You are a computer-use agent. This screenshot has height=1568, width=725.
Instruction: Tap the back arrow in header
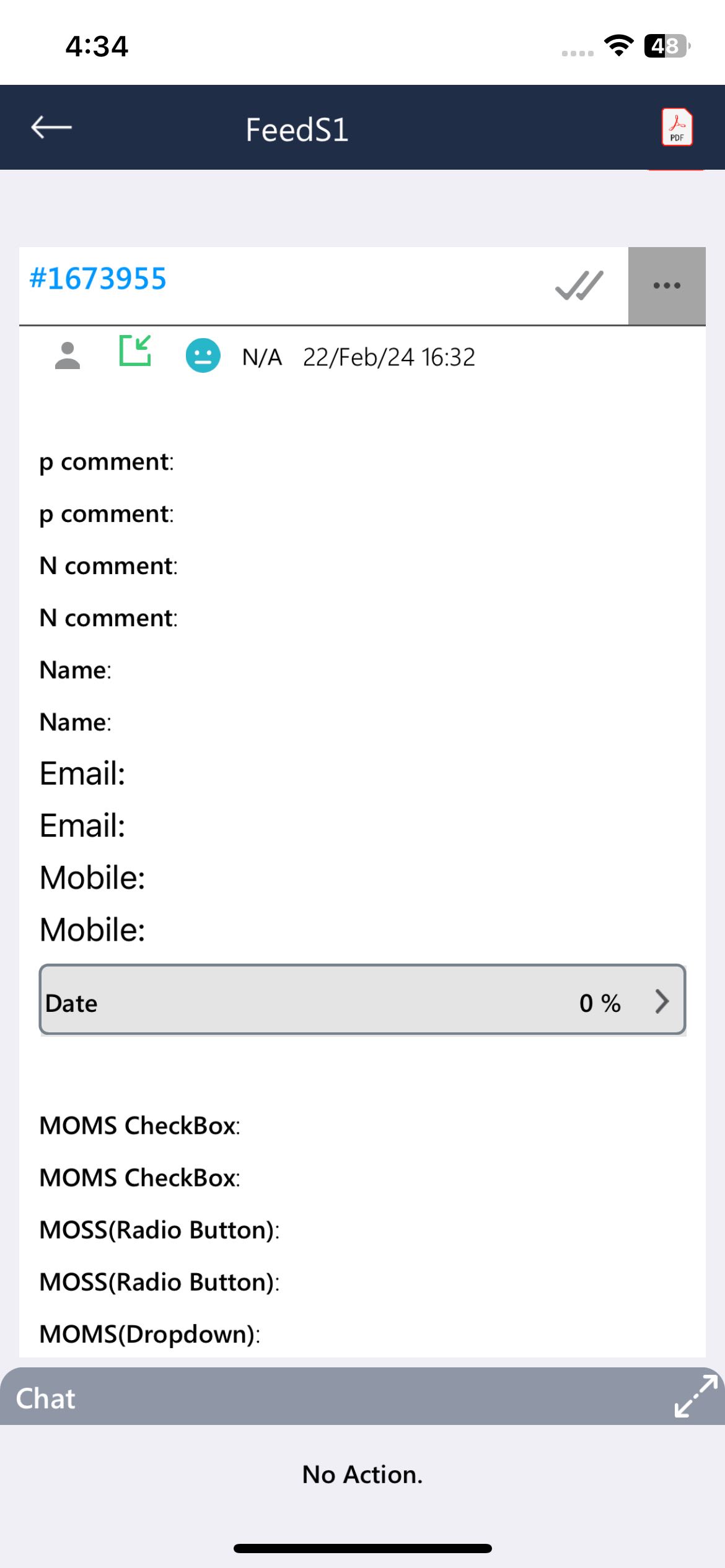(x=51, y=128)
